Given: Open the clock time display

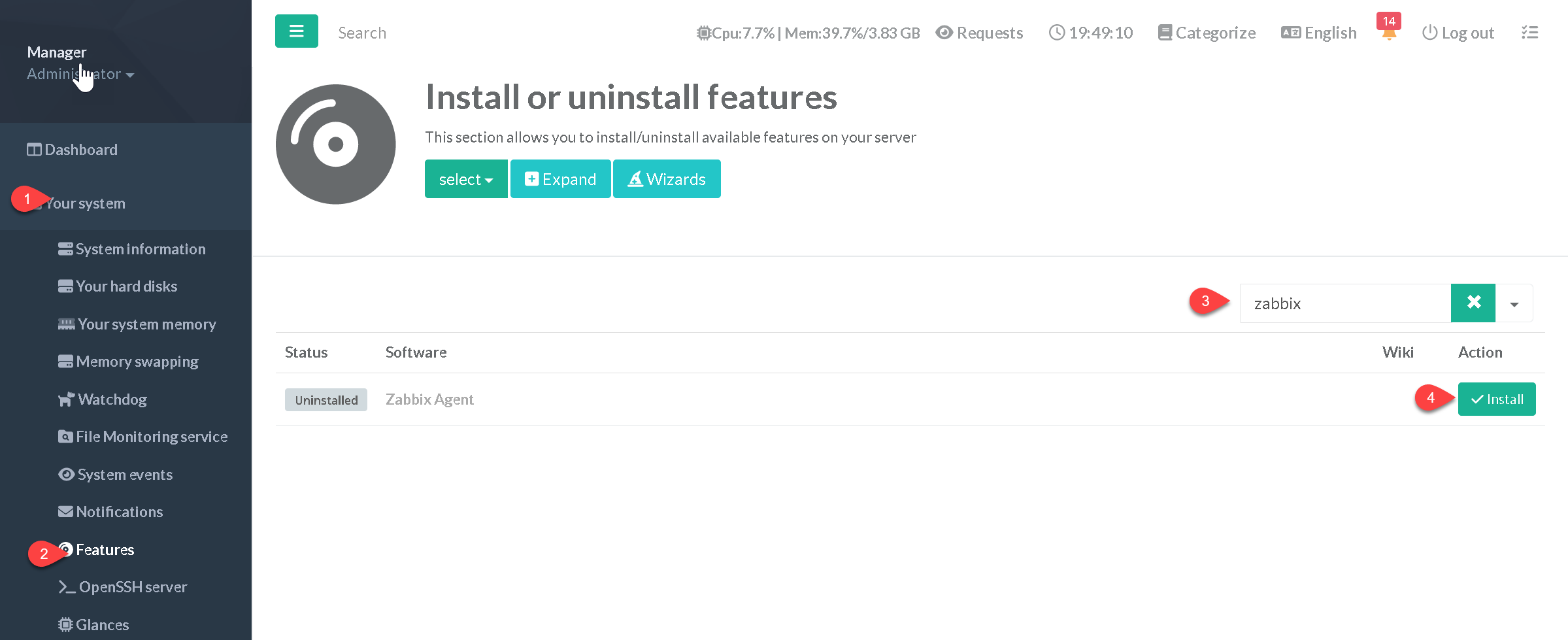Looking at the screenshot, I should 1091,33.
